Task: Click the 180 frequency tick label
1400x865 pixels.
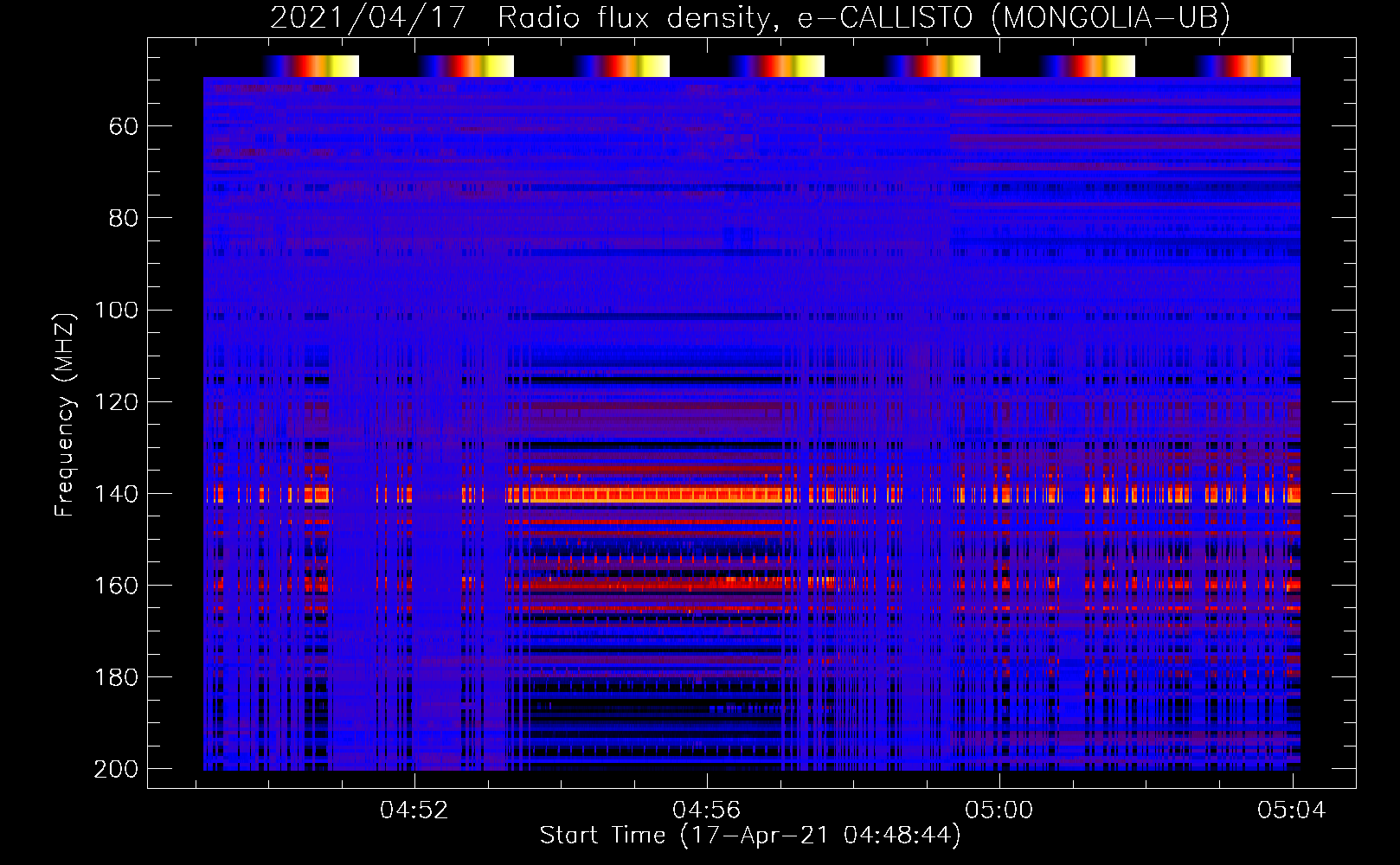Action: [x=116, y=676]
